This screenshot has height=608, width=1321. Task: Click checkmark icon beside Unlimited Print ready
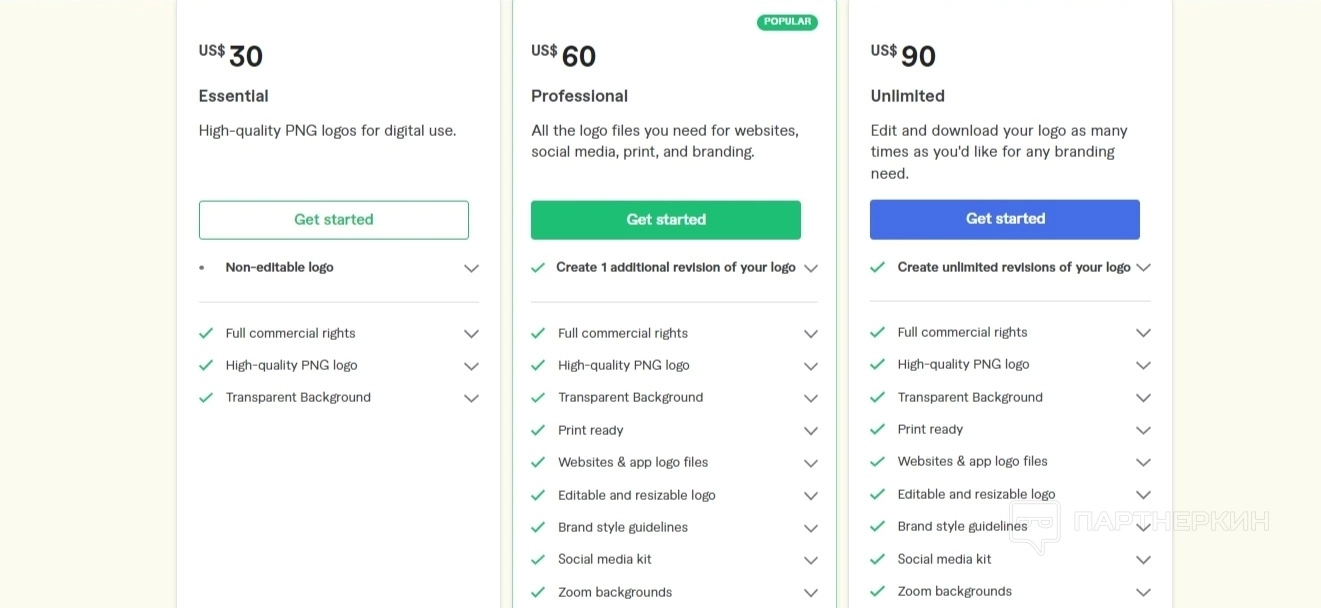(877, 429)
